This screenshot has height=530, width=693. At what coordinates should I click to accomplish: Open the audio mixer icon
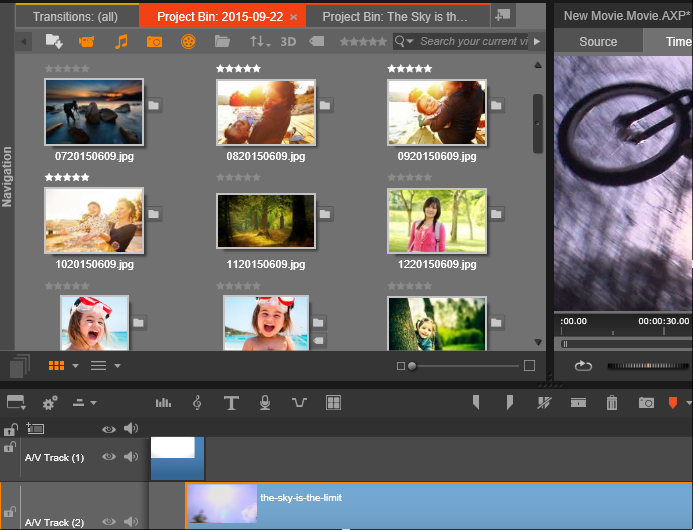point(163,403)
